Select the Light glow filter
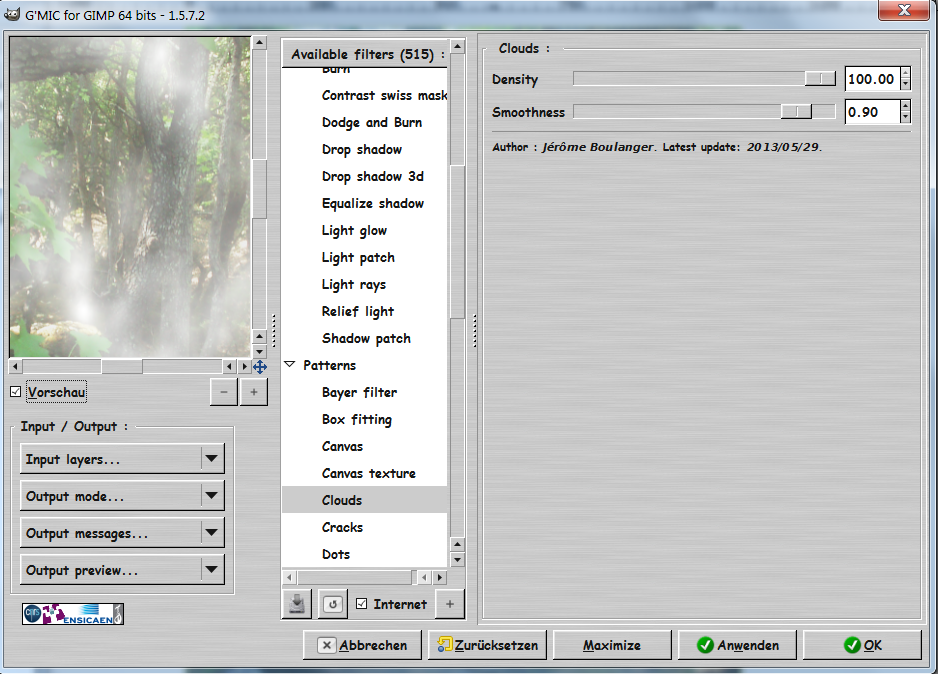This screenshot has height=674, width=938. [x=364, y=230]
